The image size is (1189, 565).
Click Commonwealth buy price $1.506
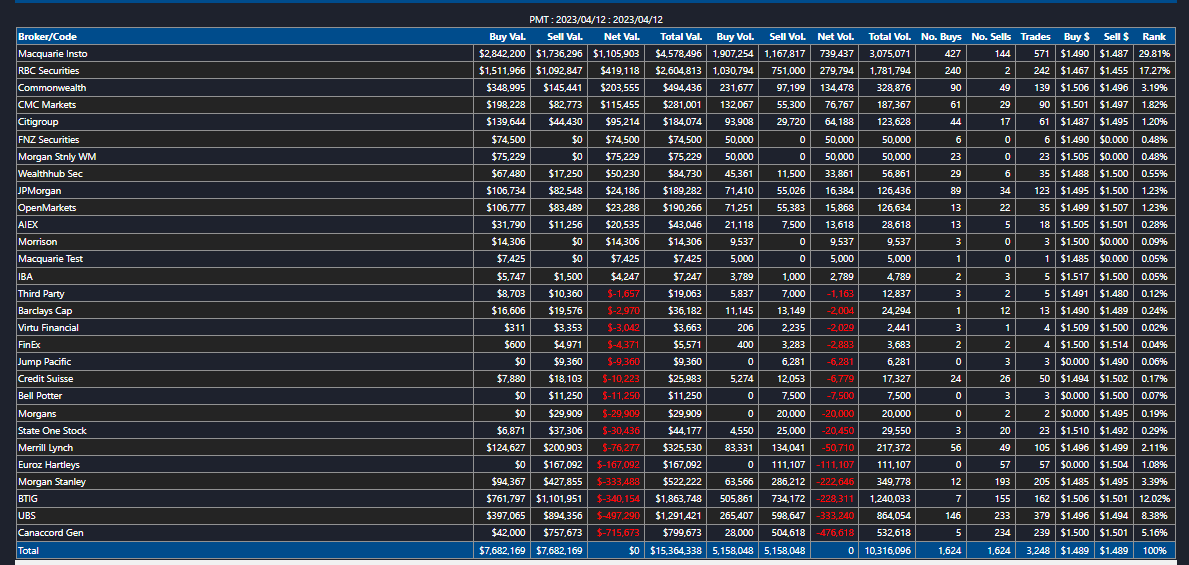(1074, 88)
